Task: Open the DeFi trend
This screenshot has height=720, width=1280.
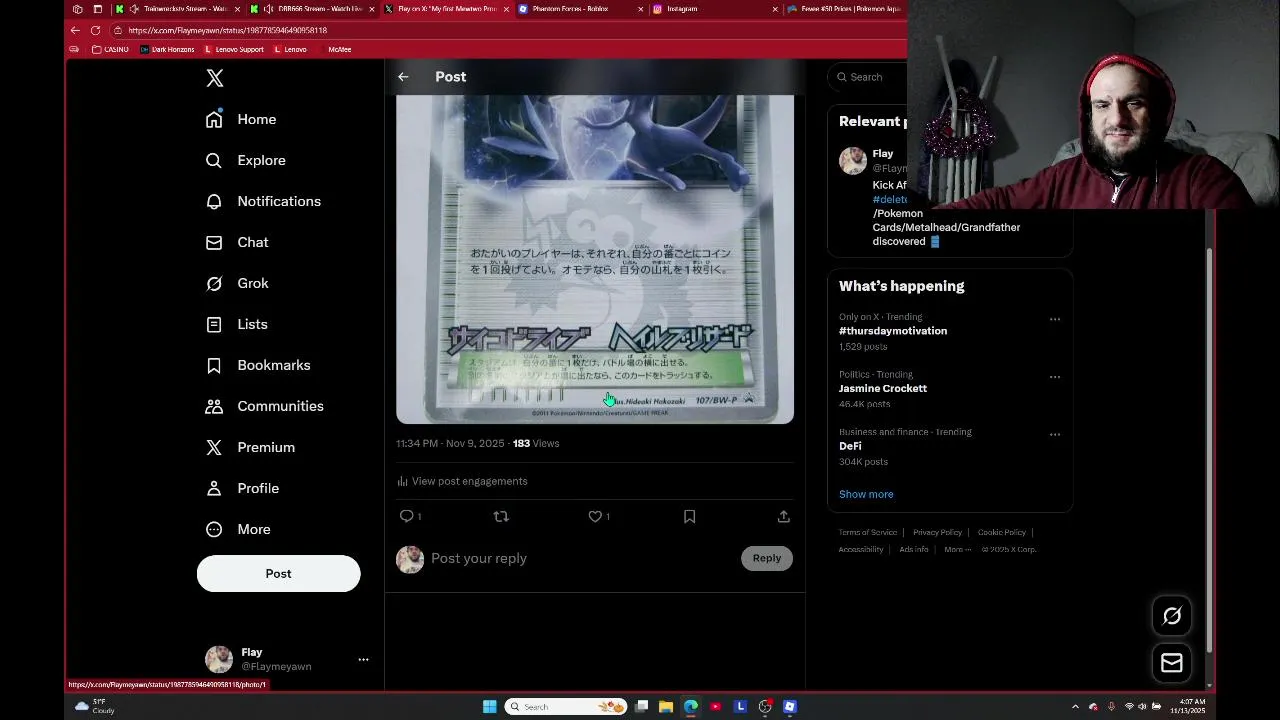Action: (x=850, y=446)
